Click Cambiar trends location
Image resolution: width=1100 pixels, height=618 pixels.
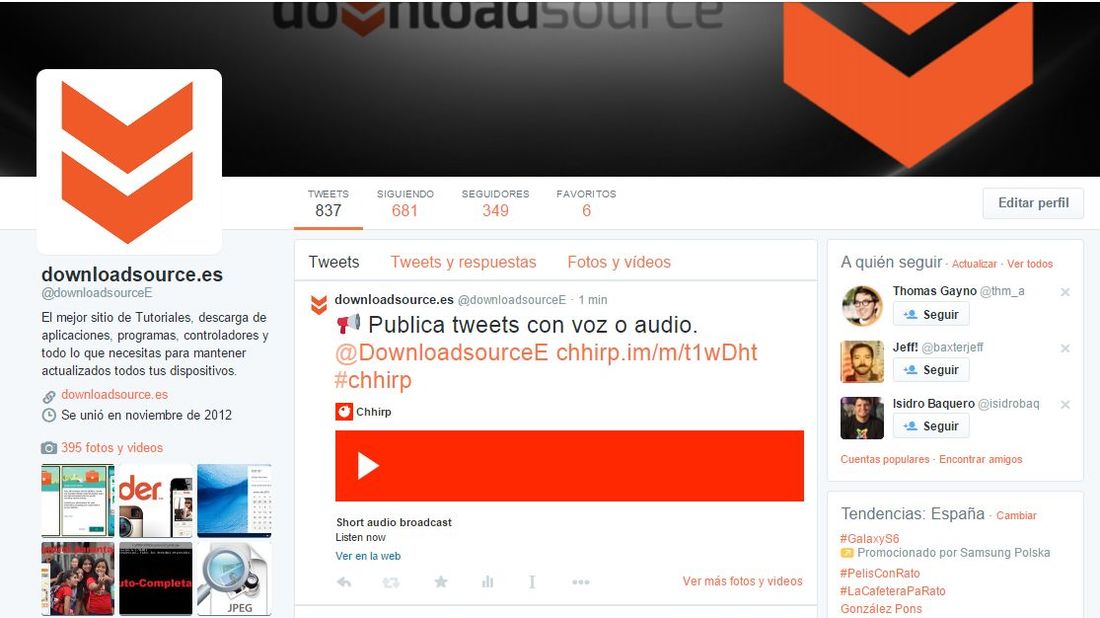(x=1016, y=516)
